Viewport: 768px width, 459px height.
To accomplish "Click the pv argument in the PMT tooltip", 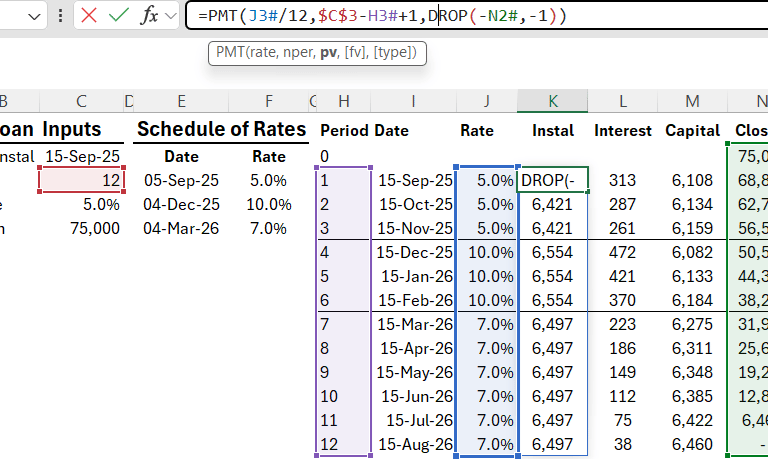I will pos(328,52).
